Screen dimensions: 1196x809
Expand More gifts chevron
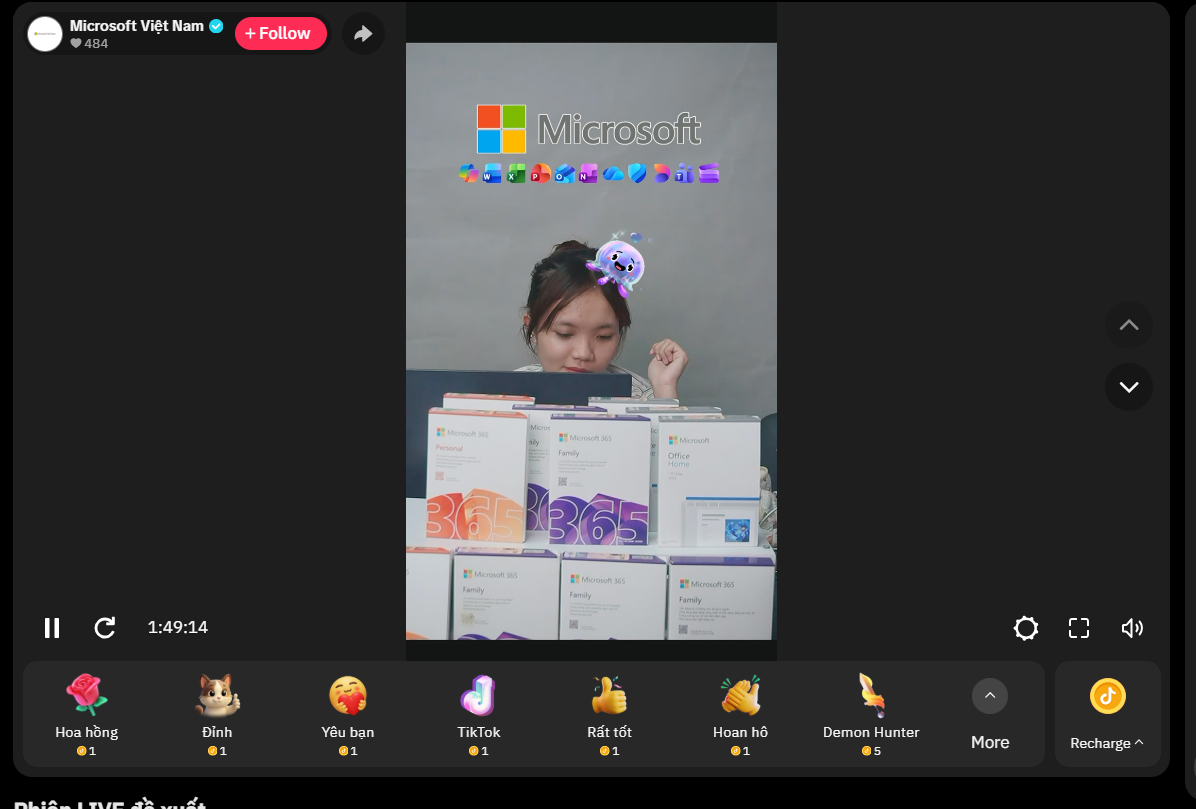pos(990,696)
